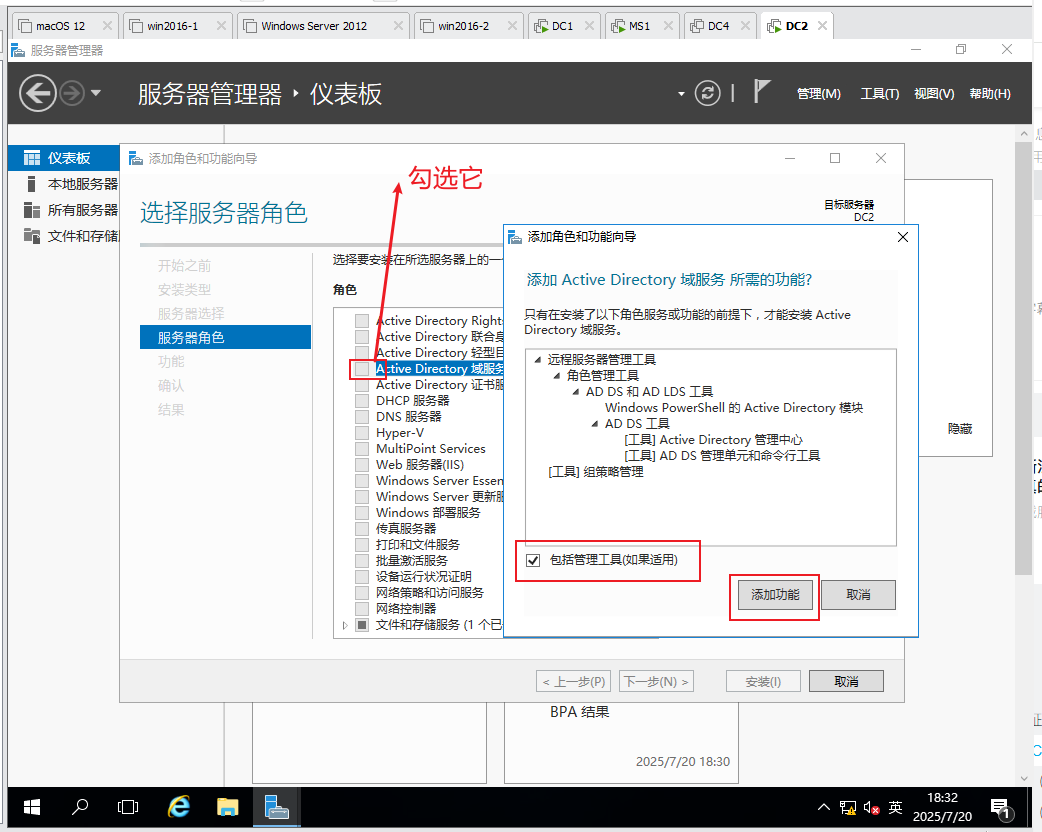Select 服务器角色 step in wizard
The height and width of the screenshot is (832, 1042).
(x=225, y=338)
